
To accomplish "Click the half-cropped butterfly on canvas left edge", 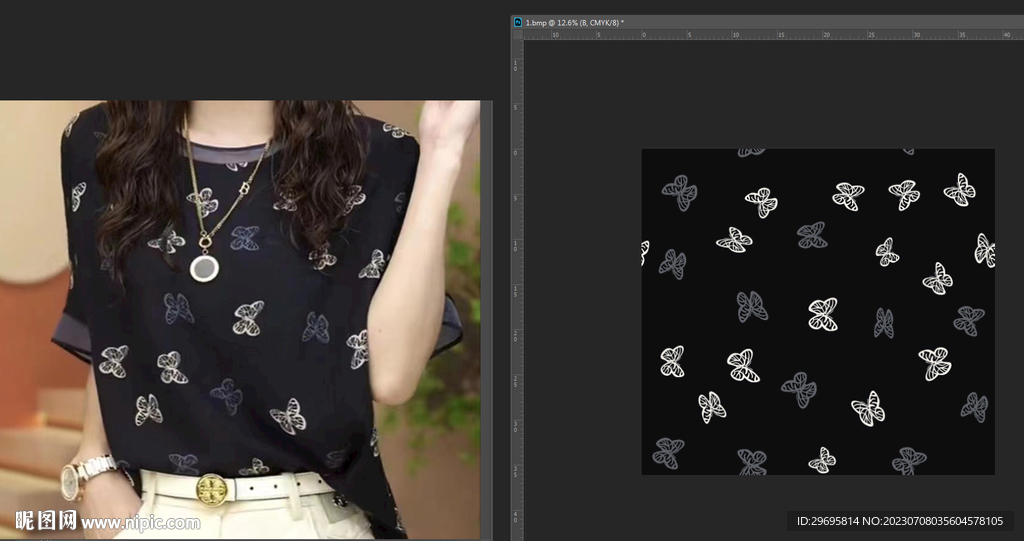I will (645, 253).
